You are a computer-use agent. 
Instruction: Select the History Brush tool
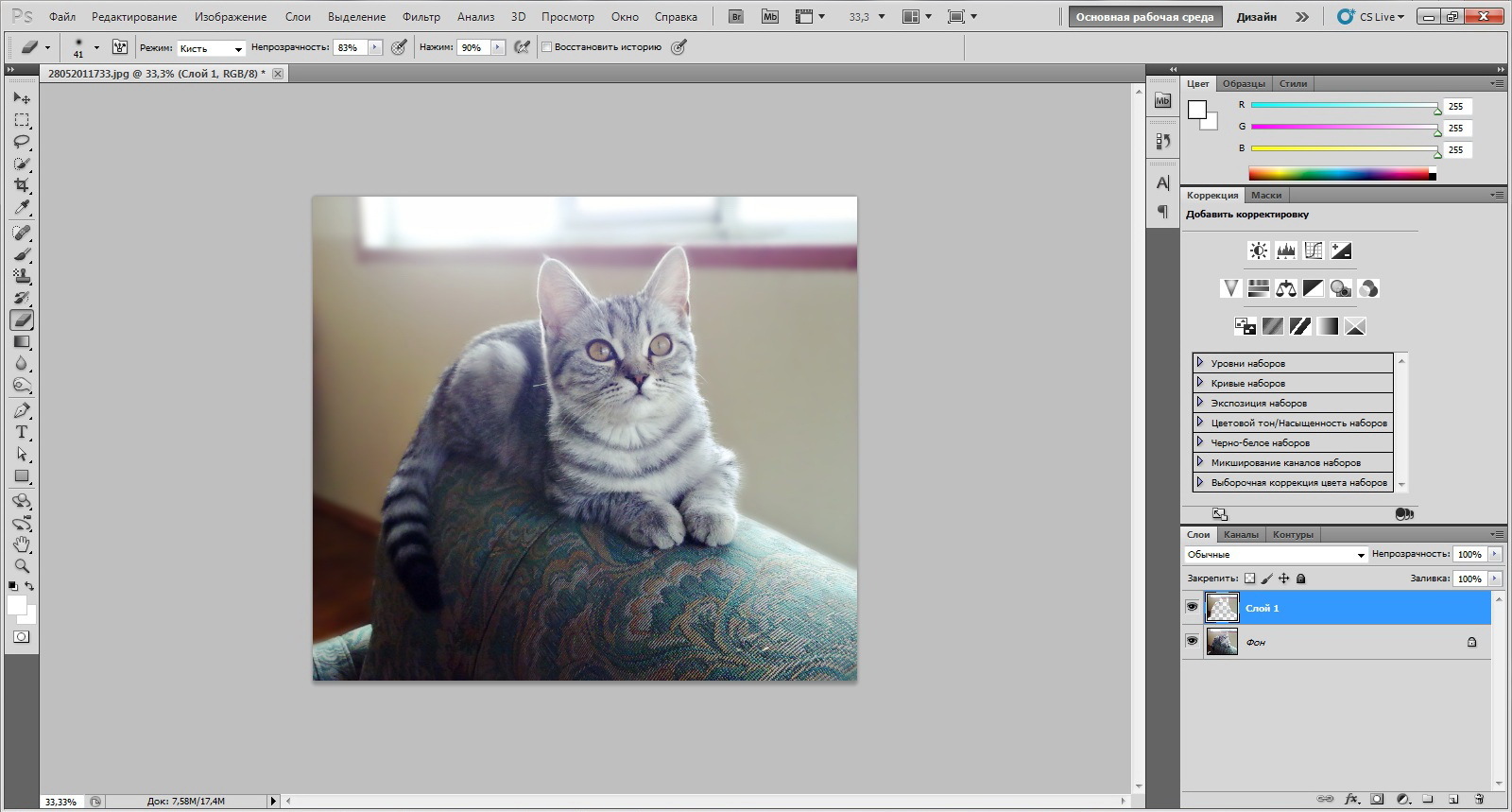[22, 298]
